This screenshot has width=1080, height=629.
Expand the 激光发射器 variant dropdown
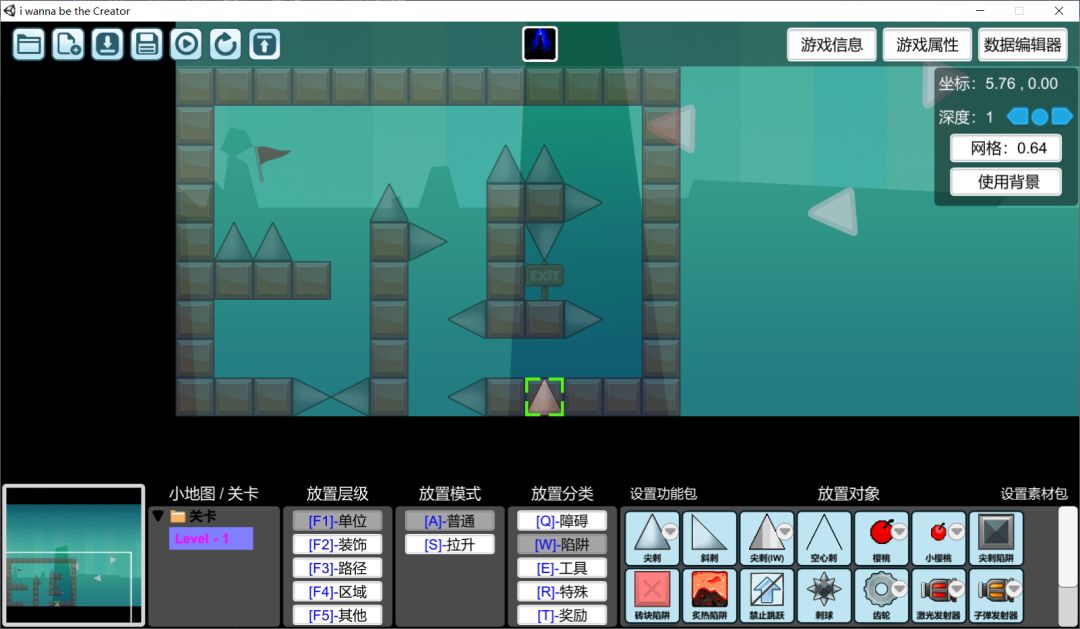pyautogui.click(x=957, y=589)
